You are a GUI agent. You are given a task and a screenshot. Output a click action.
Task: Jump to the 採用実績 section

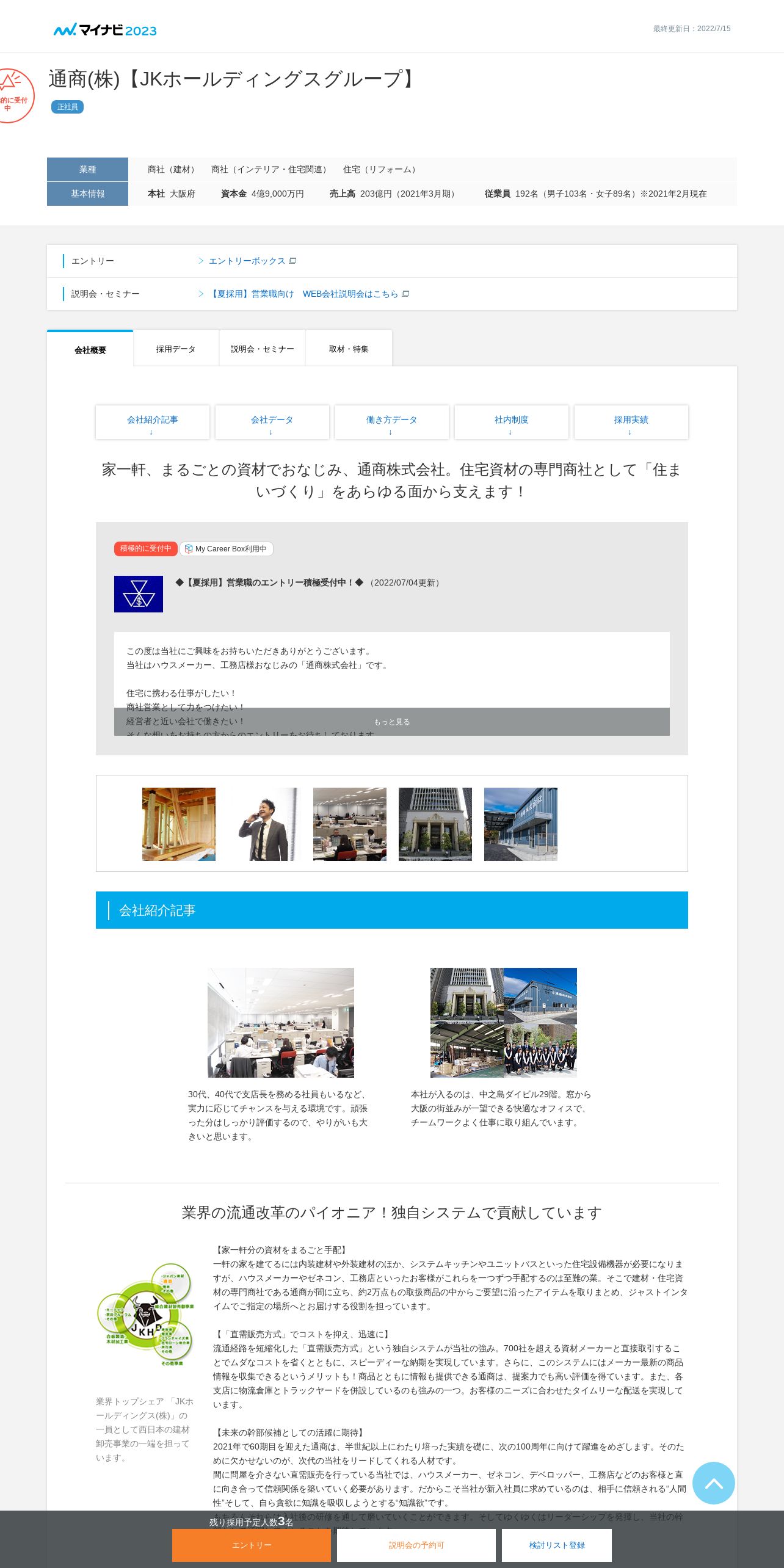(631, 422)
